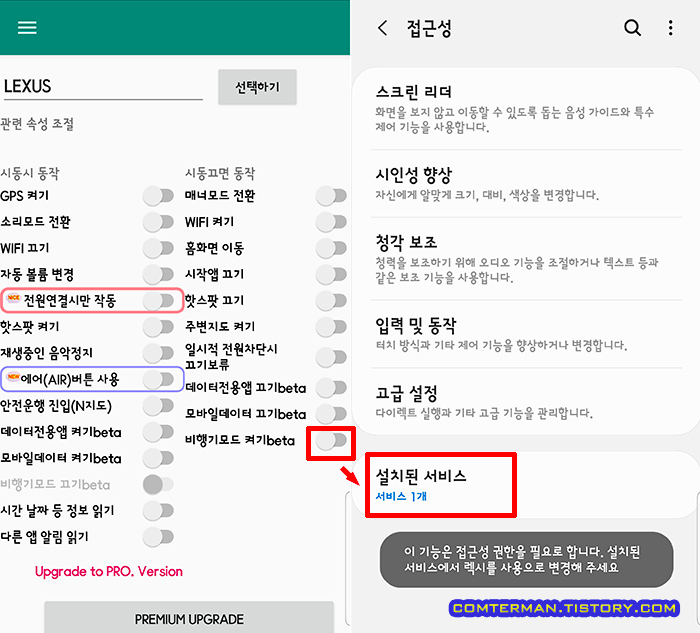The image size is (700, 633).
Task: Click the 선택하기 button
Action: tap(257, 87)
